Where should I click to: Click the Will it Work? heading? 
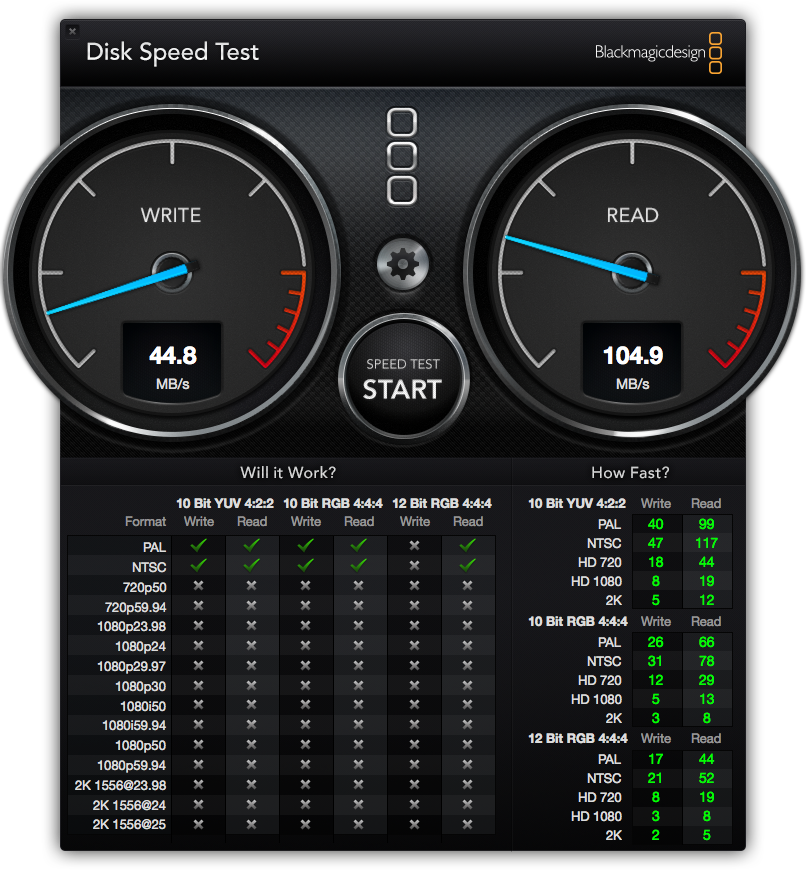288,473
